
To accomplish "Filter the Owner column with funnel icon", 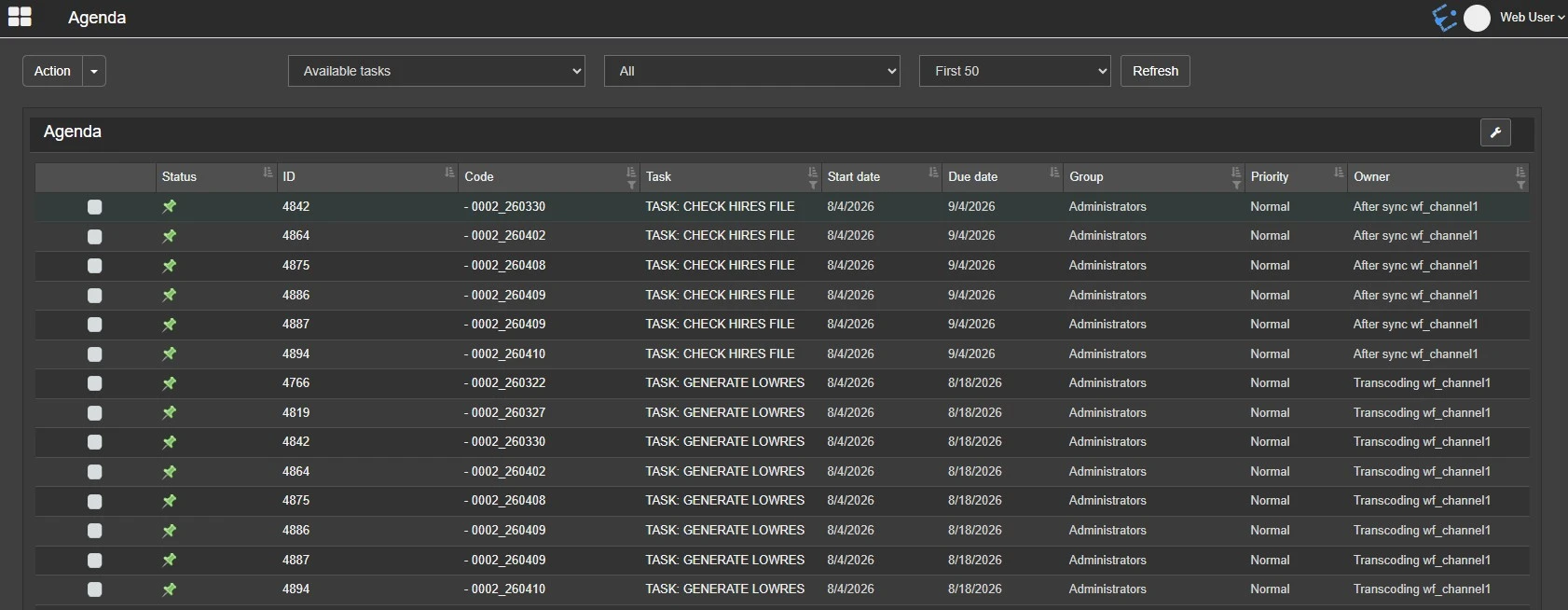I will pos(1520,185).
